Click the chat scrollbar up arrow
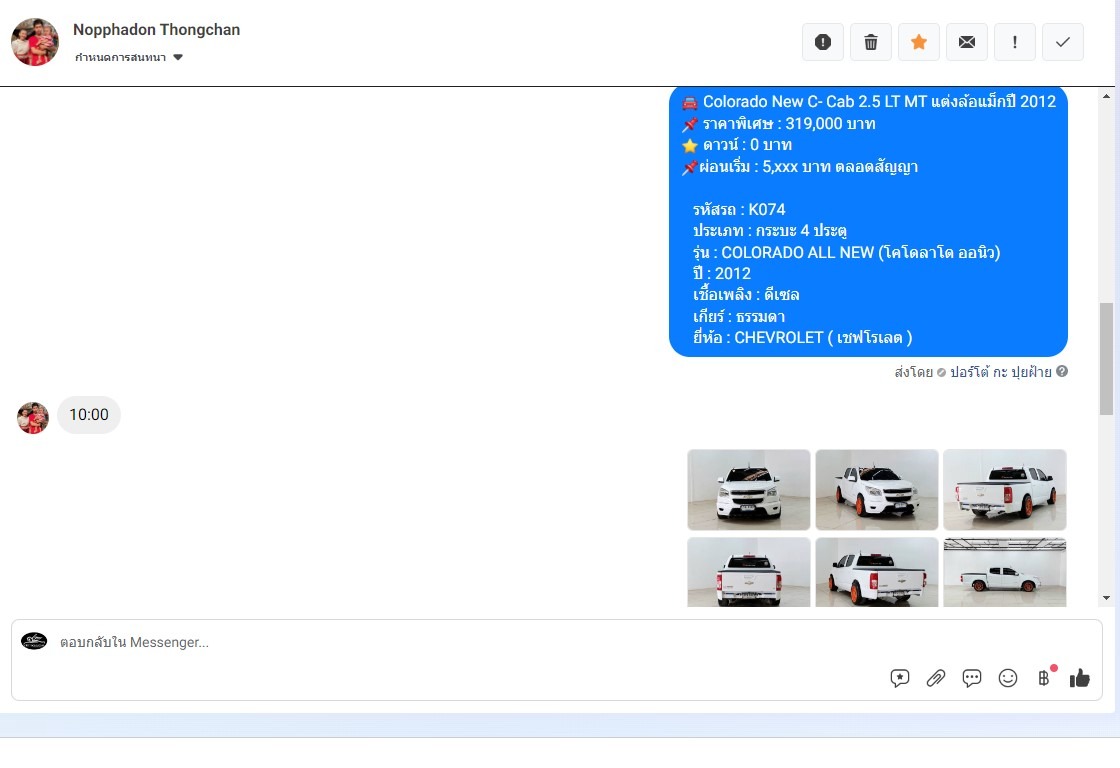The height and width of the screenshot is (768, 1120). tap(1106, 96)
